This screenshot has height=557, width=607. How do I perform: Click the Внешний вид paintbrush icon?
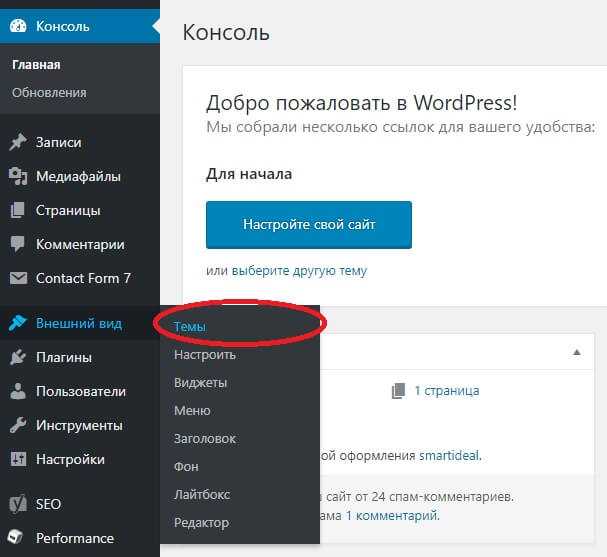(18, 323)
